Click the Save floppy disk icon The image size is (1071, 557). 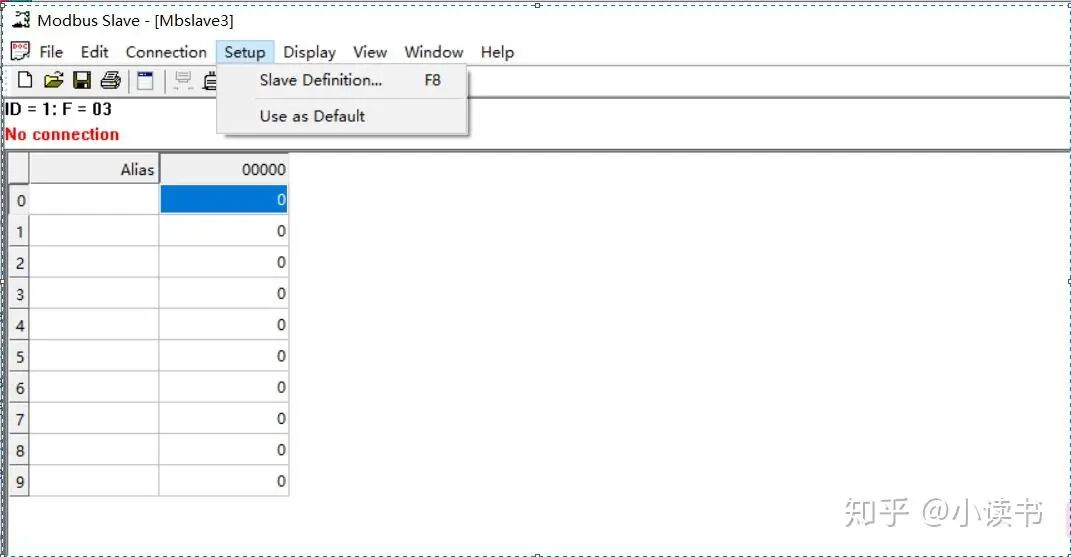[x=82, y=80]
